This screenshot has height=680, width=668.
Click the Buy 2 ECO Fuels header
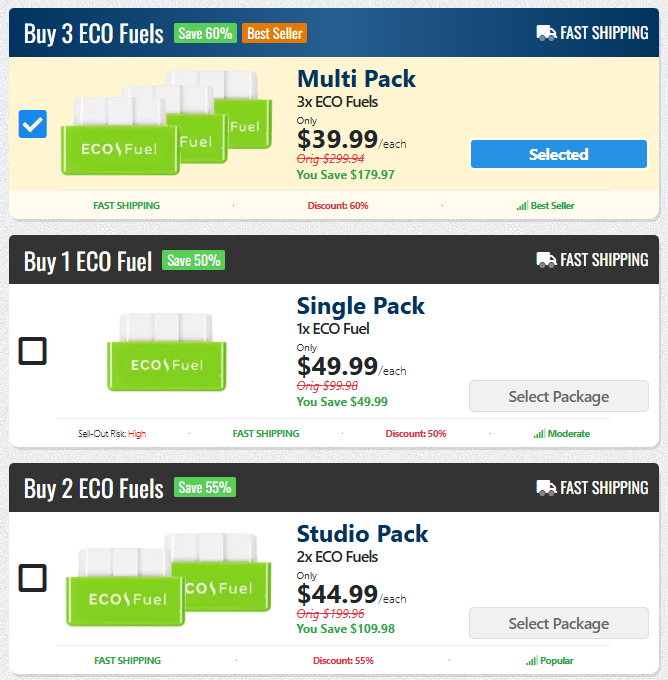coord(93,489)
